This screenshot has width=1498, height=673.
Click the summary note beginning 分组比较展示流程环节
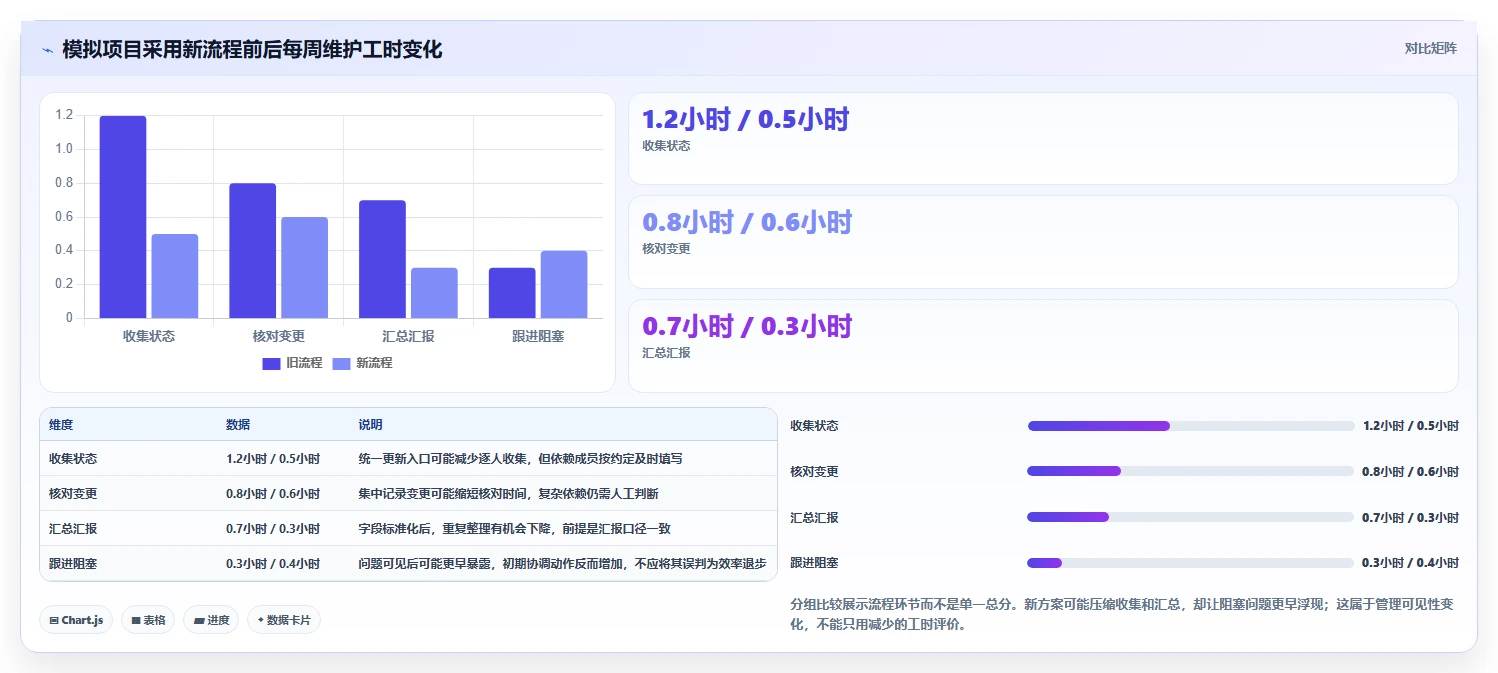(1121, 615)
